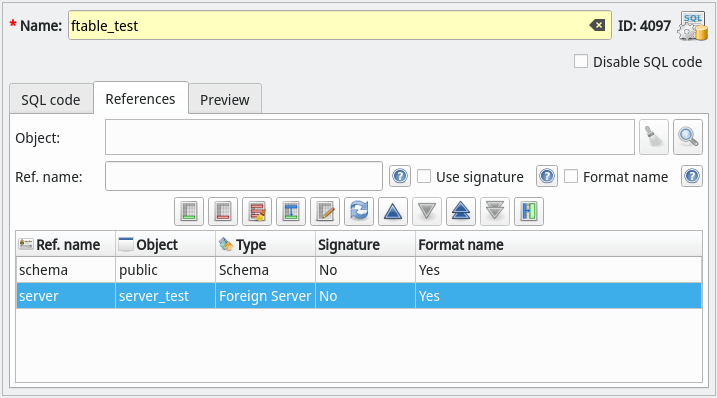Click the Signature column header
The width and height of the screenshot is (717, 398).
(365, 244)
